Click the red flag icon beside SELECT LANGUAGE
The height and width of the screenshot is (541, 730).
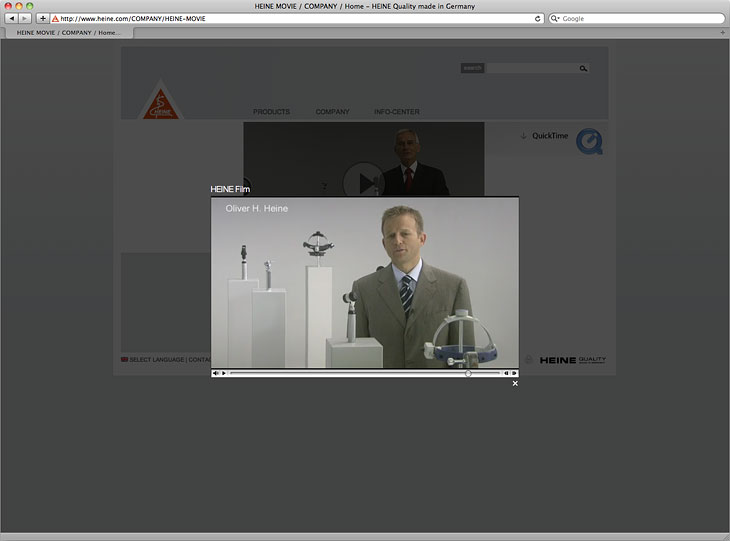[124, 359]
